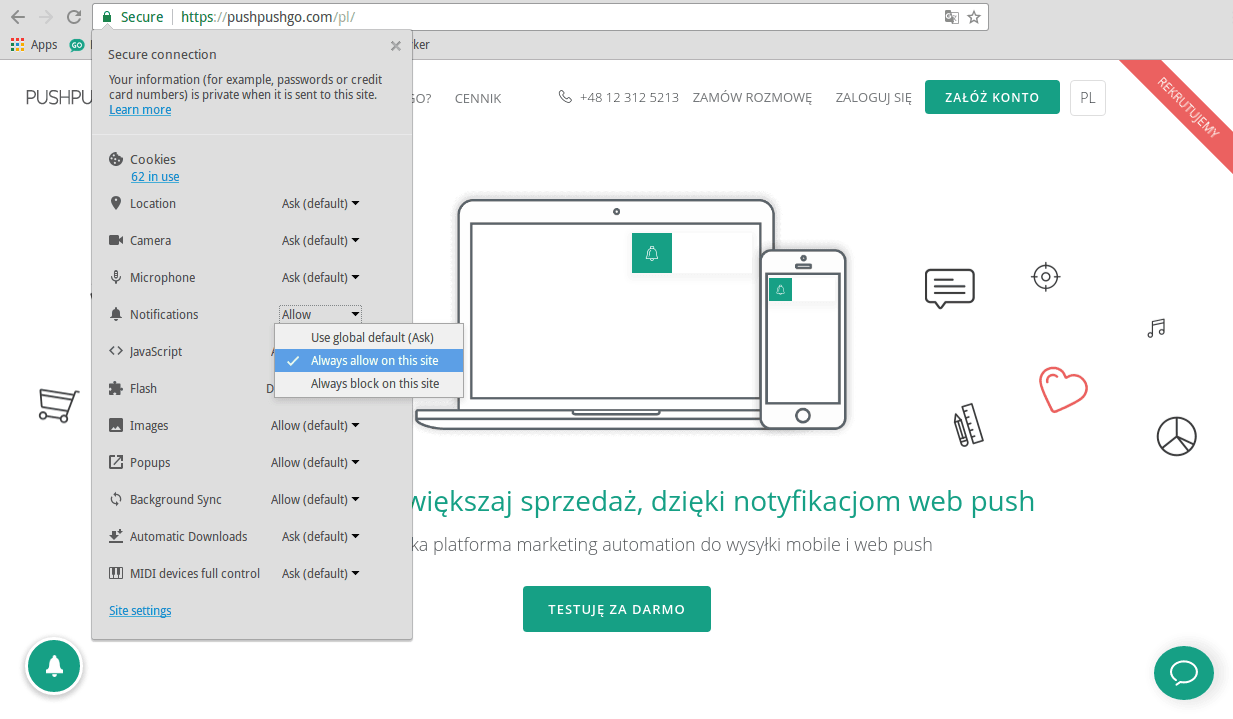Choose Always block on this site
Screen dimensions: 1233x719
pyautogui.click(x=369, y=384)
